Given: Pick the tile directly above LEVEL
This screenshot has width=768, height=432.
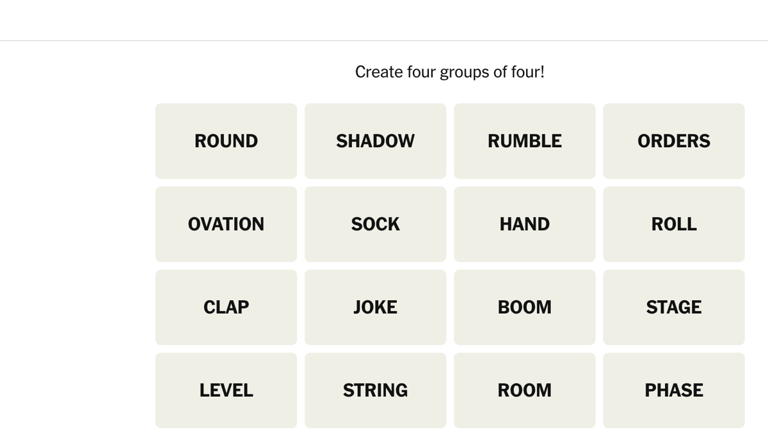Looking at the screenshot, I should [226, 307].
